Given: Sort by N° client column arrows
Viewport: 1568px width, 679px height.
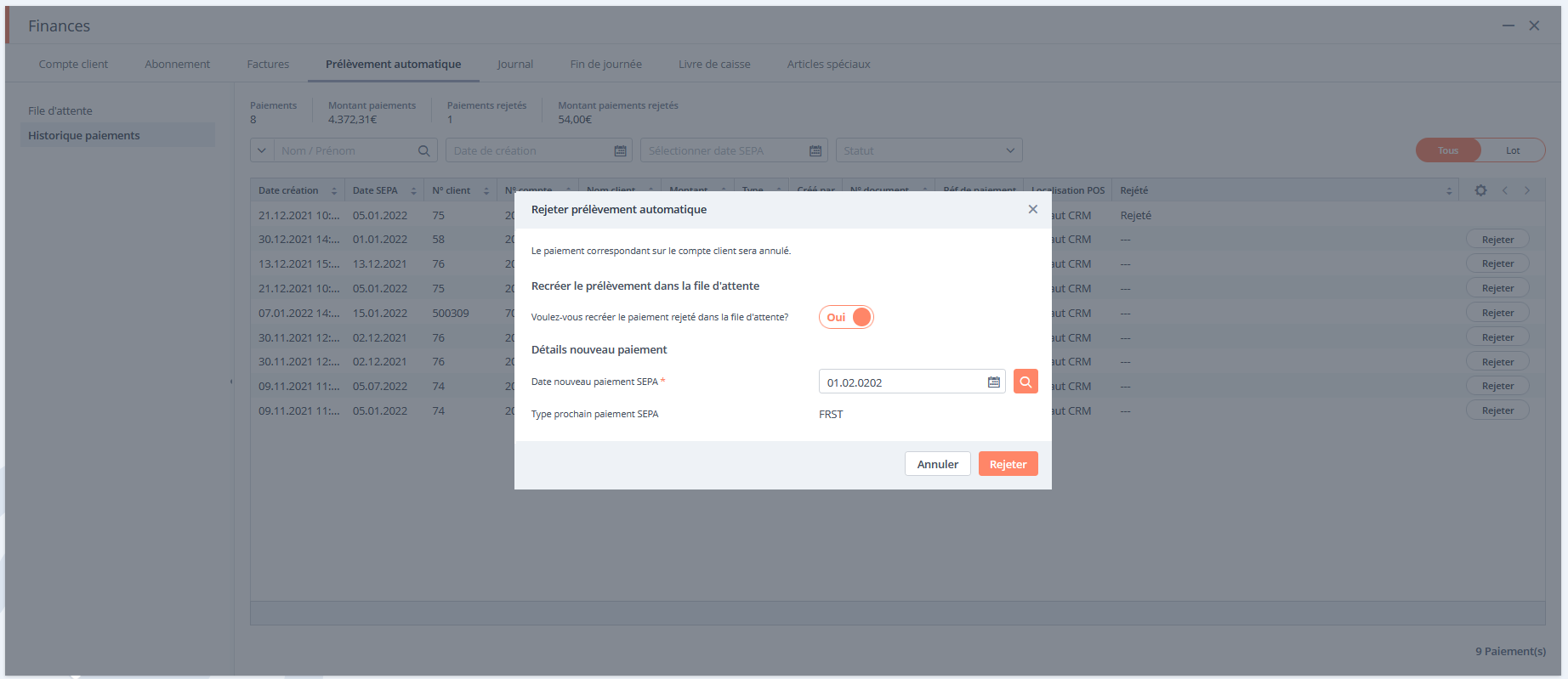Looking at the screenshot, I should 486,190.
